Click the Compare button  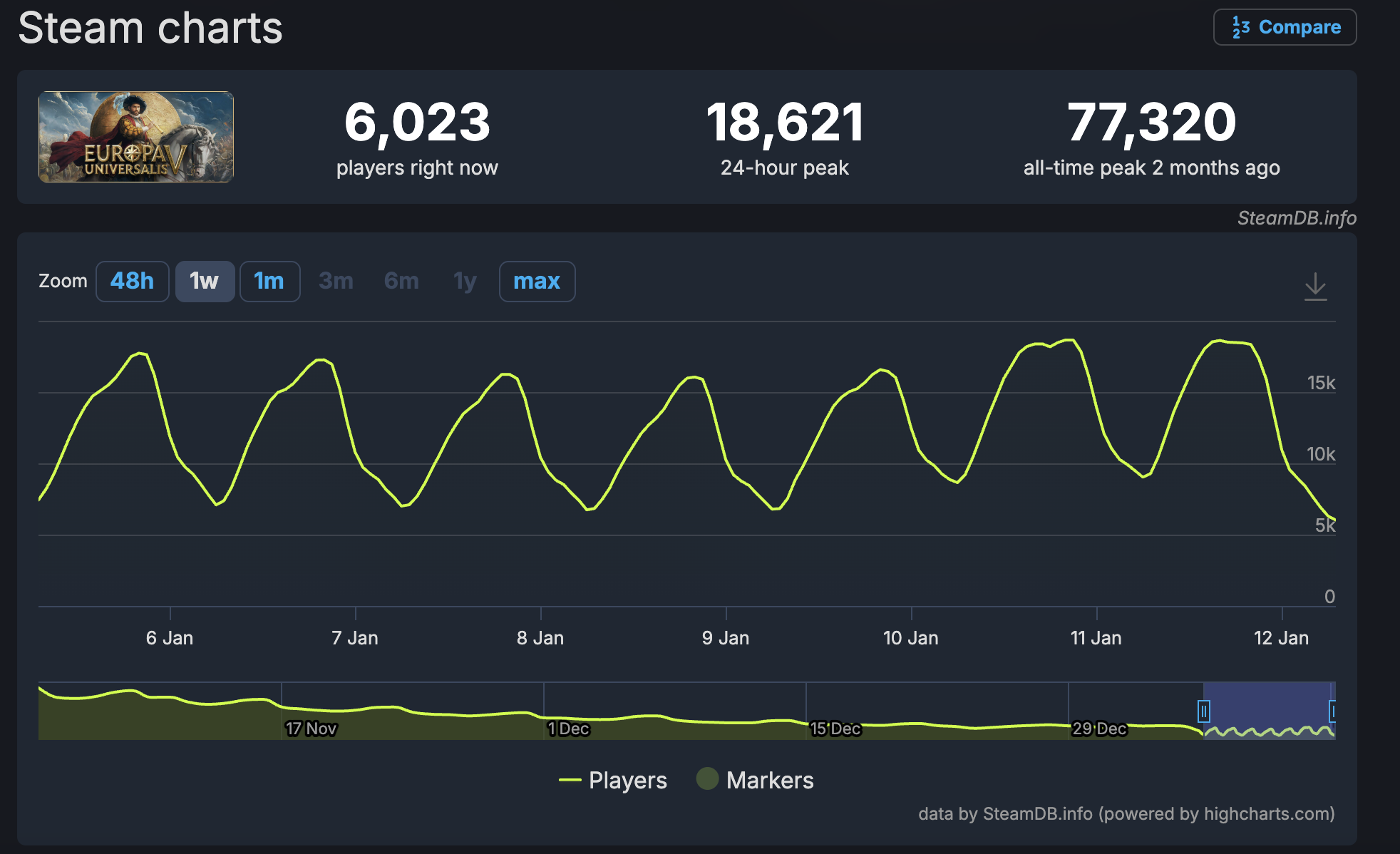[x=1285, y=27]
